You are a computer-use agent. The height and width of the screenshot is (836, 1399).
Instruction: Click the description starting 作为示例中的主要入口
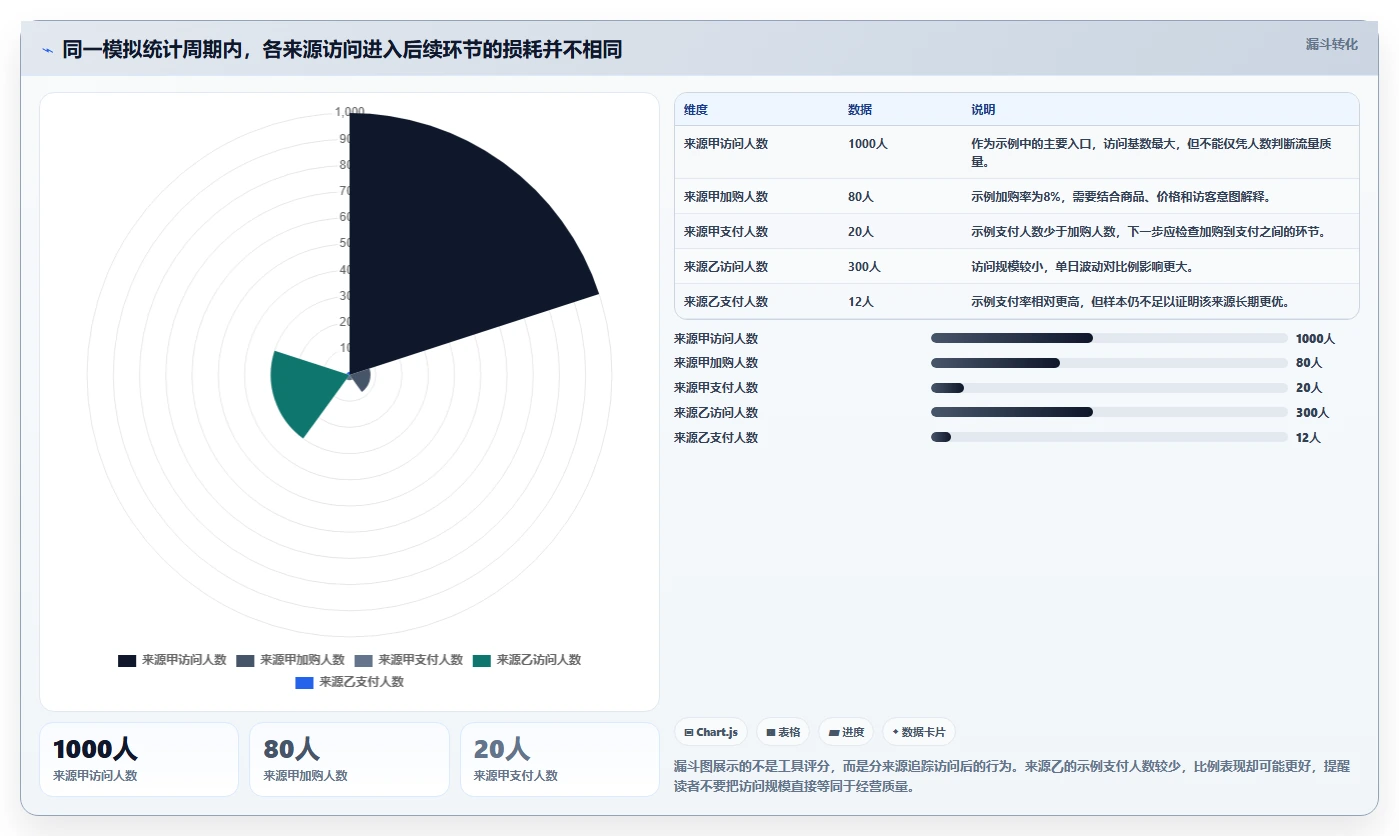pyautogui.click(x=1151, y=152)
